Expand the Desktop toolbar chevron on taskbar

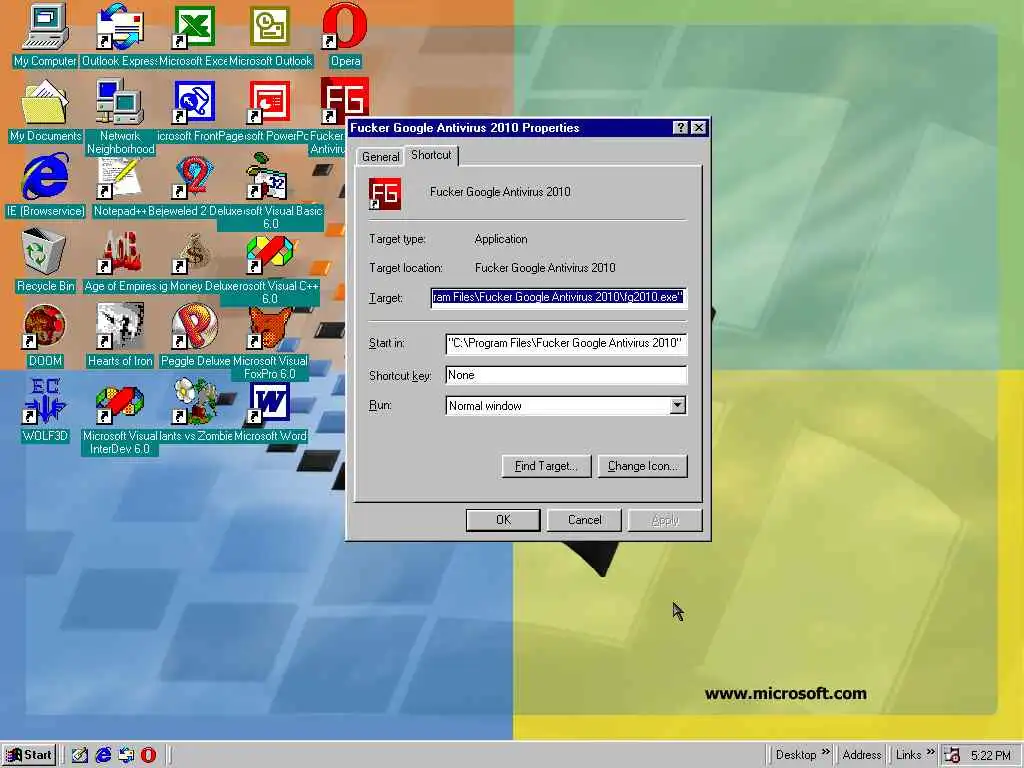(x=825, y=752)
